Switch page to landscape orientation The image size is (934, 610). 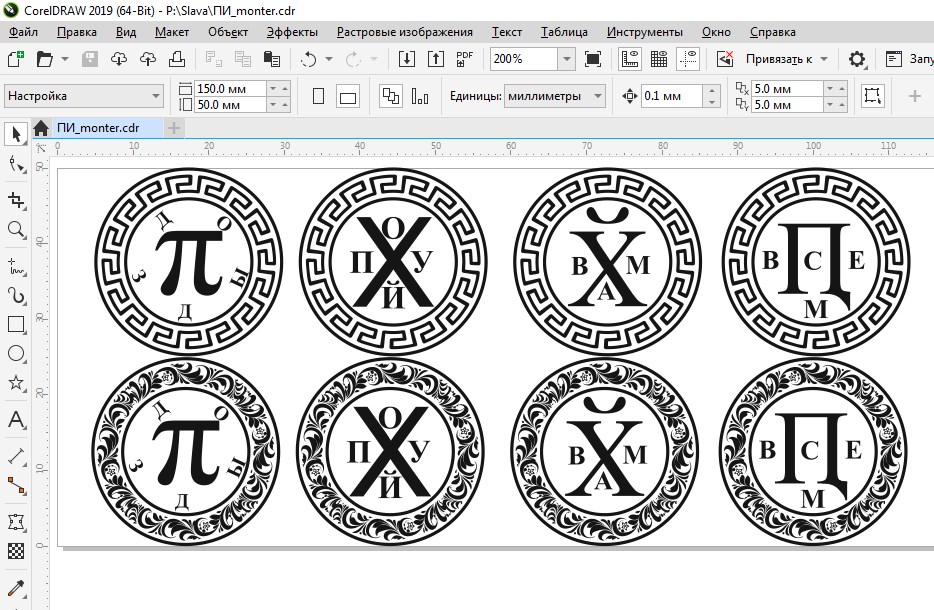click(x=348, y=97)
